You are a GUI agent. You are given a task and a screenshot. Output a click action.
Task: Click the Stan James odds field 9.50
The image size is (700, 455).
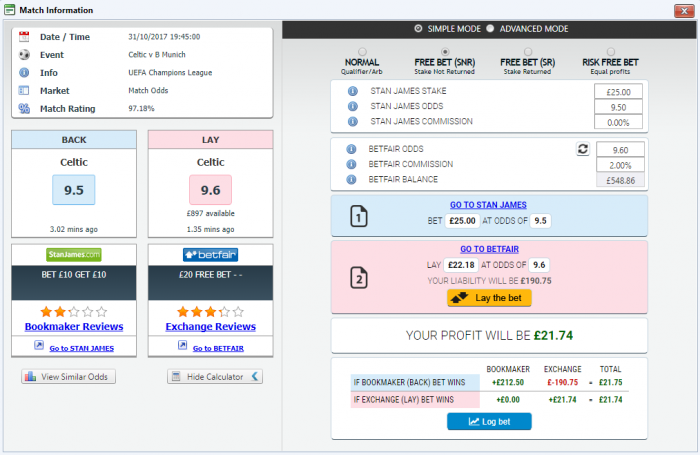coord(618,107)
